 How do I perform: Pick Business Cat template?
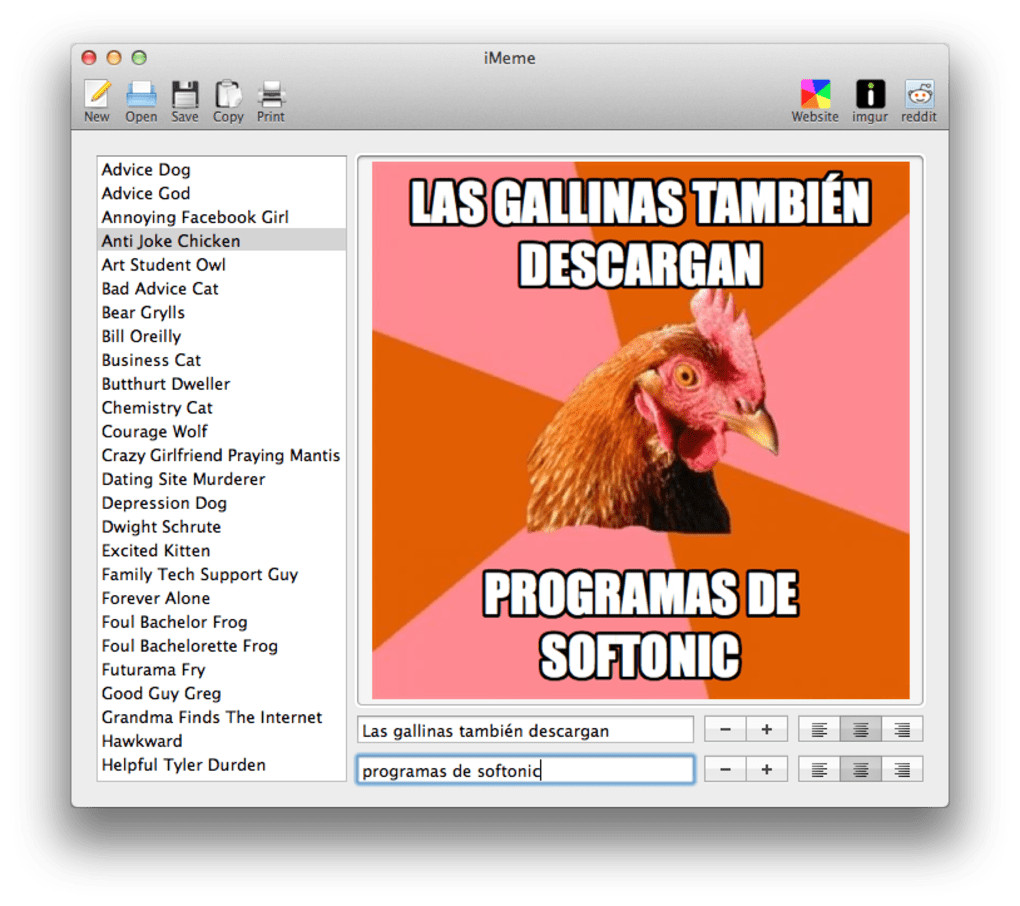click(221, 360)
